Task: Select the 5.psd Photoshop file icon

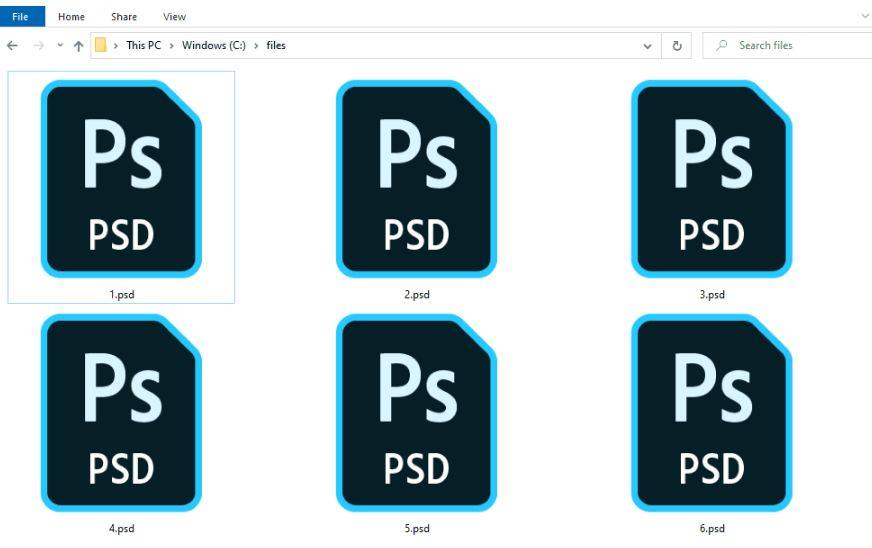Action: (x=417, y=413)
